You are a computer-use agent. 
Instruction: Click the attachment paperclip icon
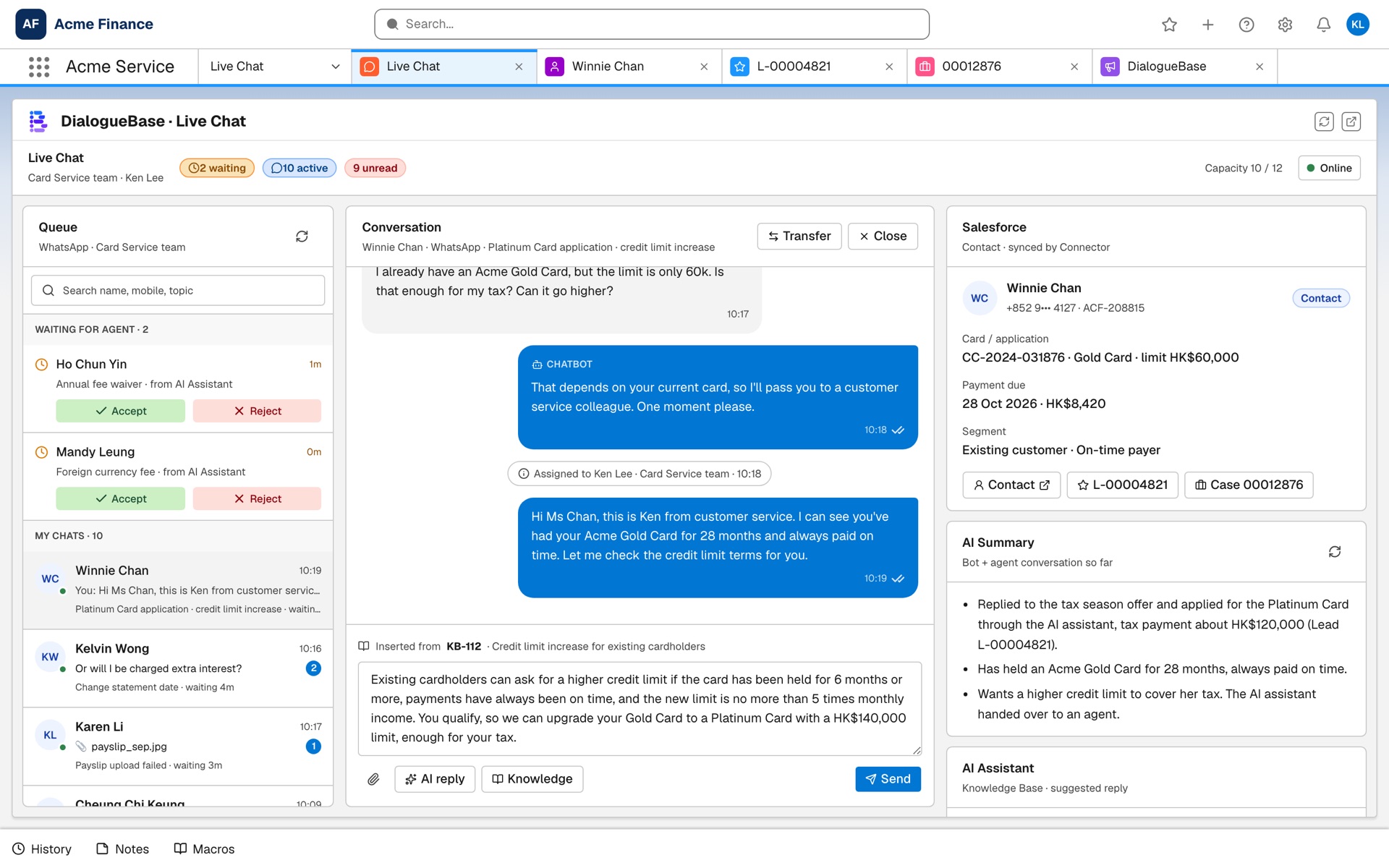(x=373, y=779)
